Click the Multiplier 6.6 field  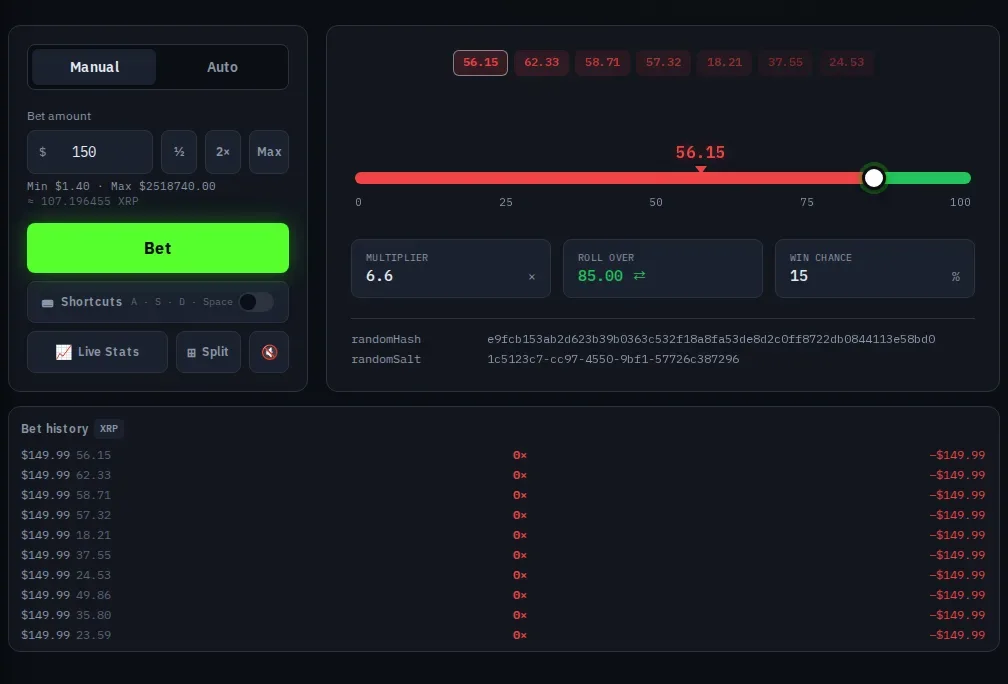tap(450, 269)
